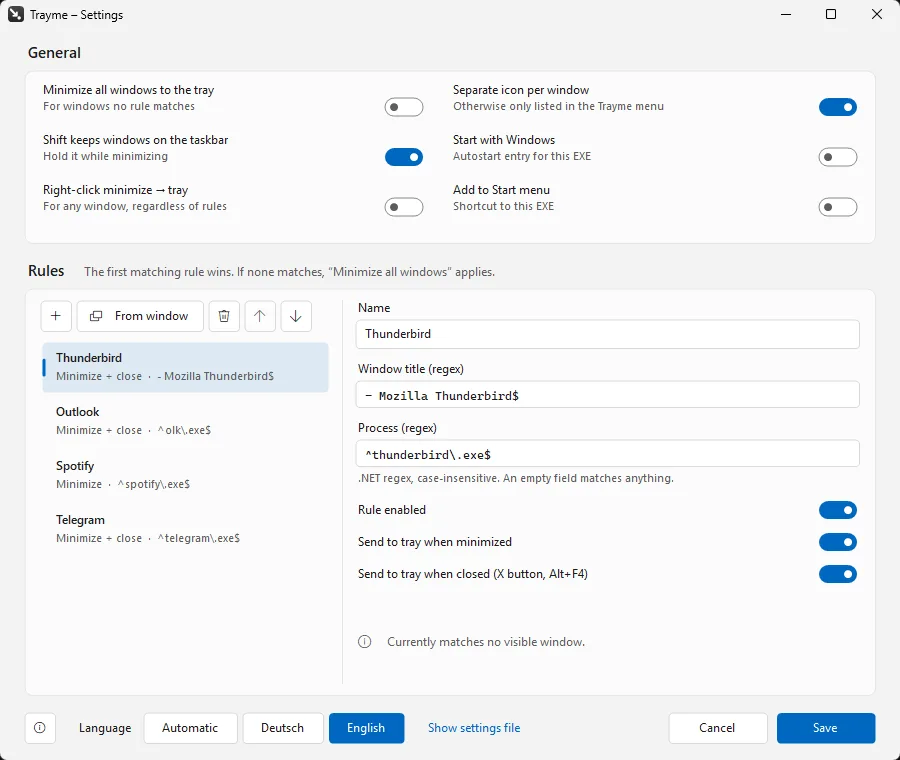Screen dimensions: 900x760
Task: Select the Outlook rule
Action: coord(185,421)
